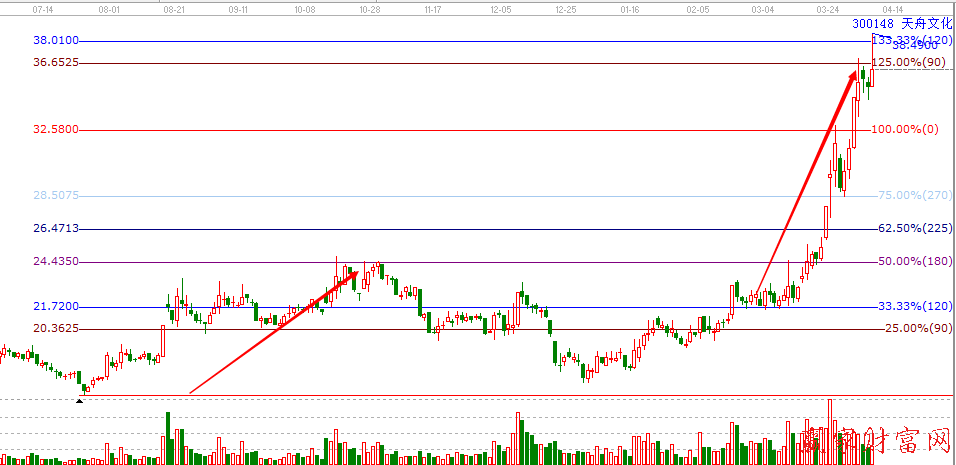Click the 38.0100 price axis label
956x465 pixels.
click(56, 40)
